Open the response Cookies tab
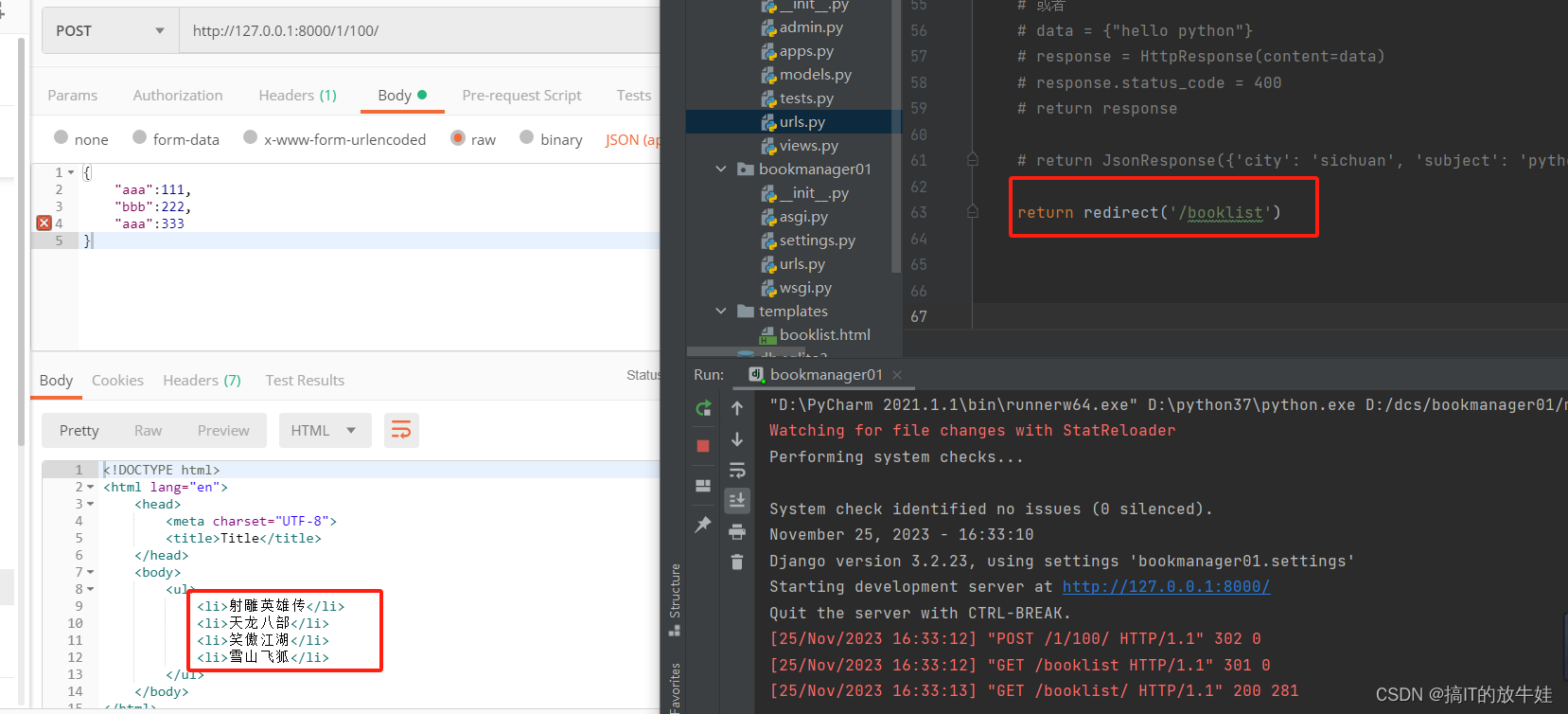 [117, 380]
